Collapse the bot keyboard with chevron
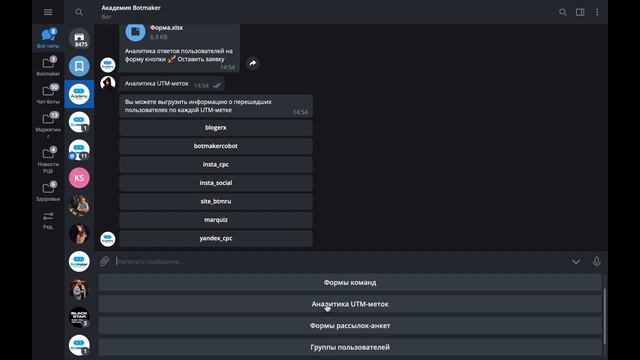Viewport: 640px width, 360px height. point(576,262)
